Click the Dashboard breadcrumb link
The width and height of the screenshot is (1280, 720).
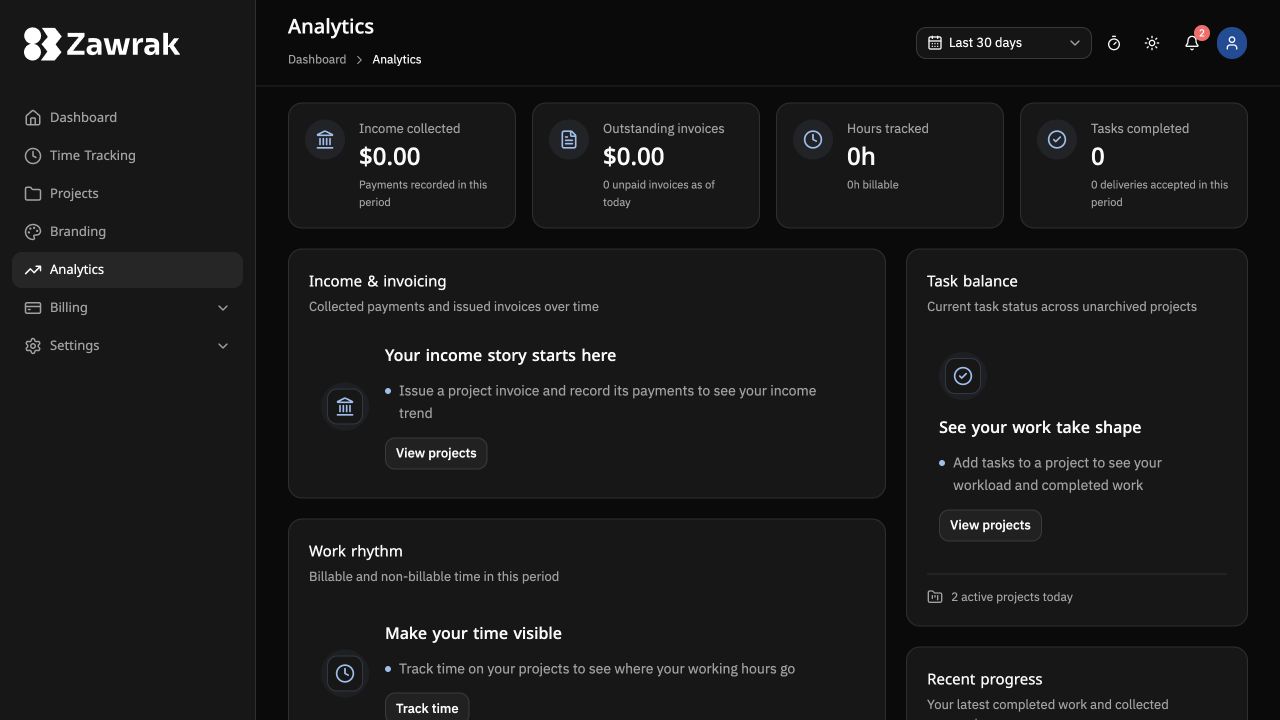(x=317, y=59)
